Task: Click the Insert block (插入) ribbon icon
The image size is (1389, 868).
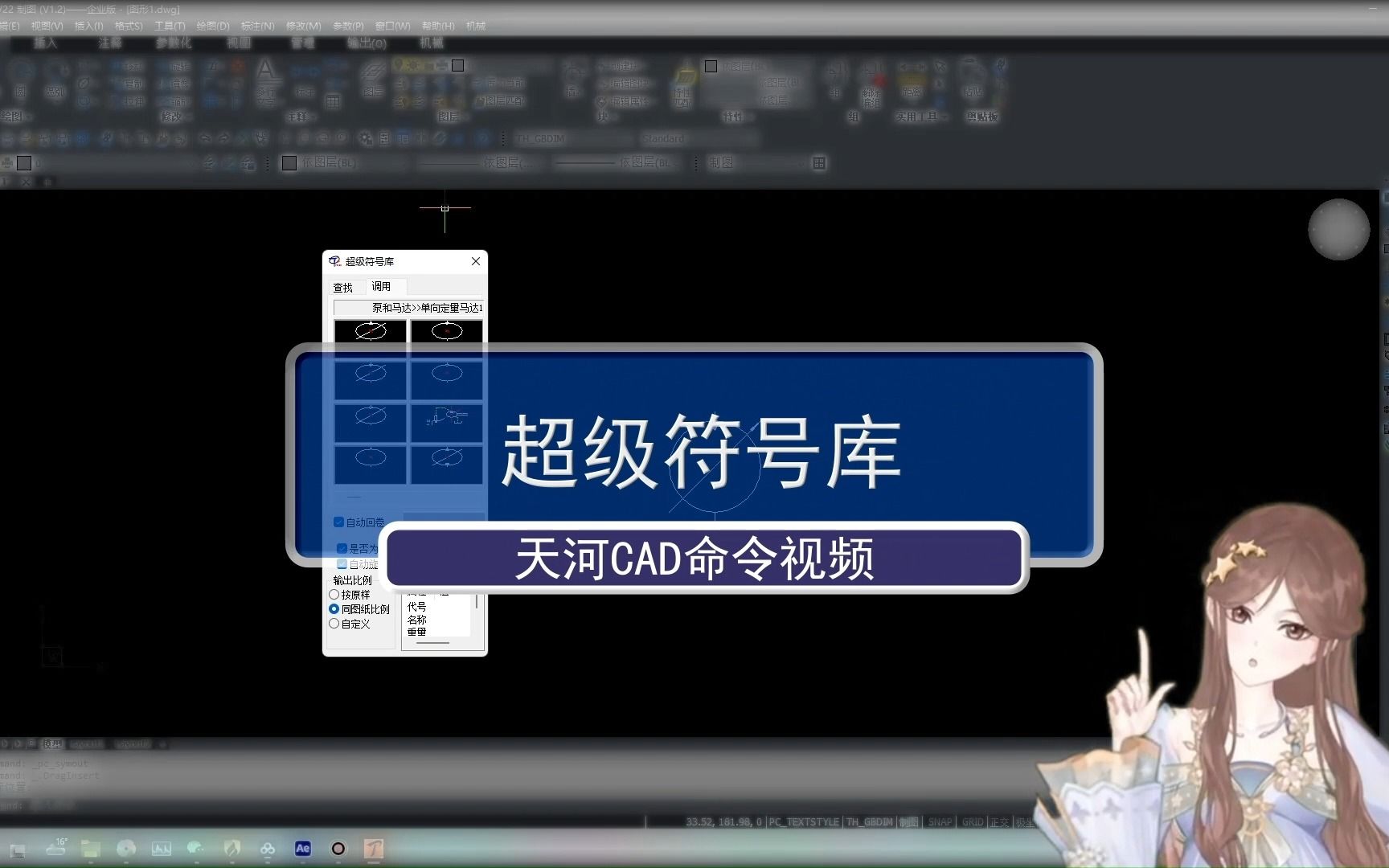Action: point(572,79)
